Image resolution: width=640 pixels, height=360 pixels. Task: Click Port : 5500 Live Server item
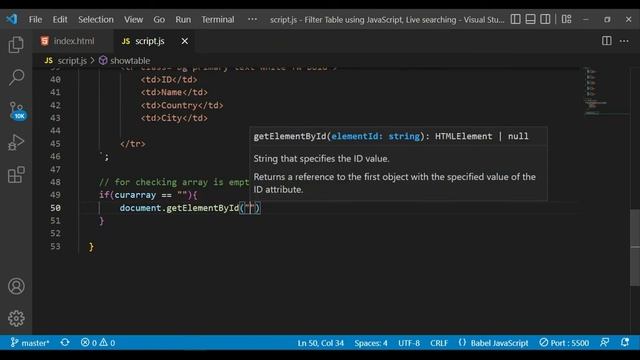[564, 343]
